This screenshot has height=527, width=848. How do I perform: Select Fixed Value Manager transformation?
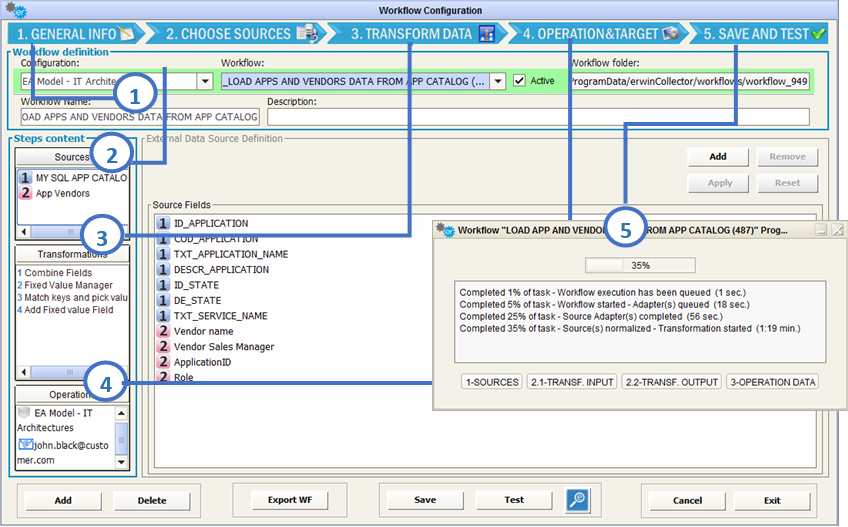(x=65, y=285)
